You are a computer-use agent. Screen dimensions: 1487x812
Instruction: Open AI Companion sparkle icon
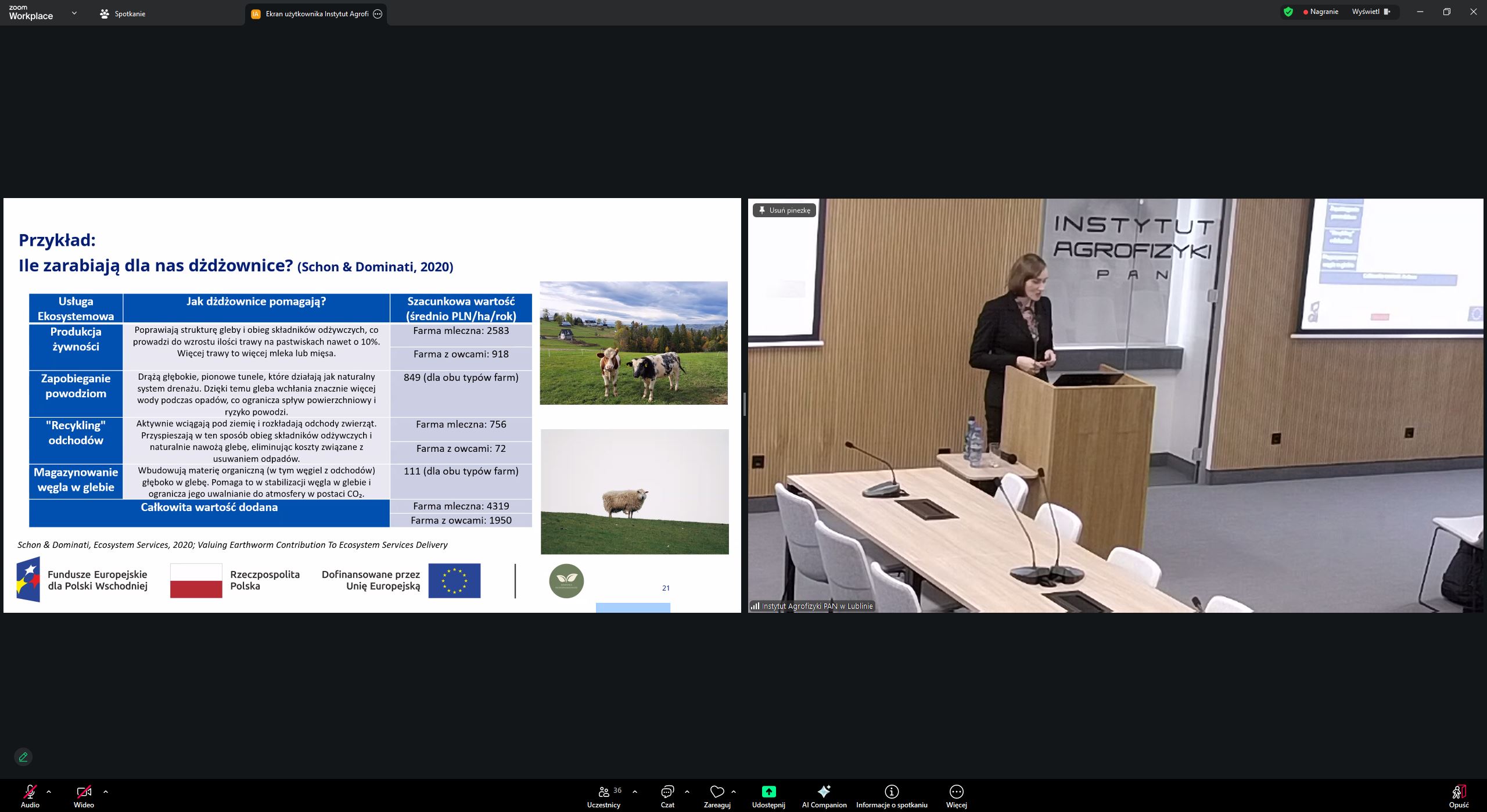pyautogui.click(x=824, y=792)
